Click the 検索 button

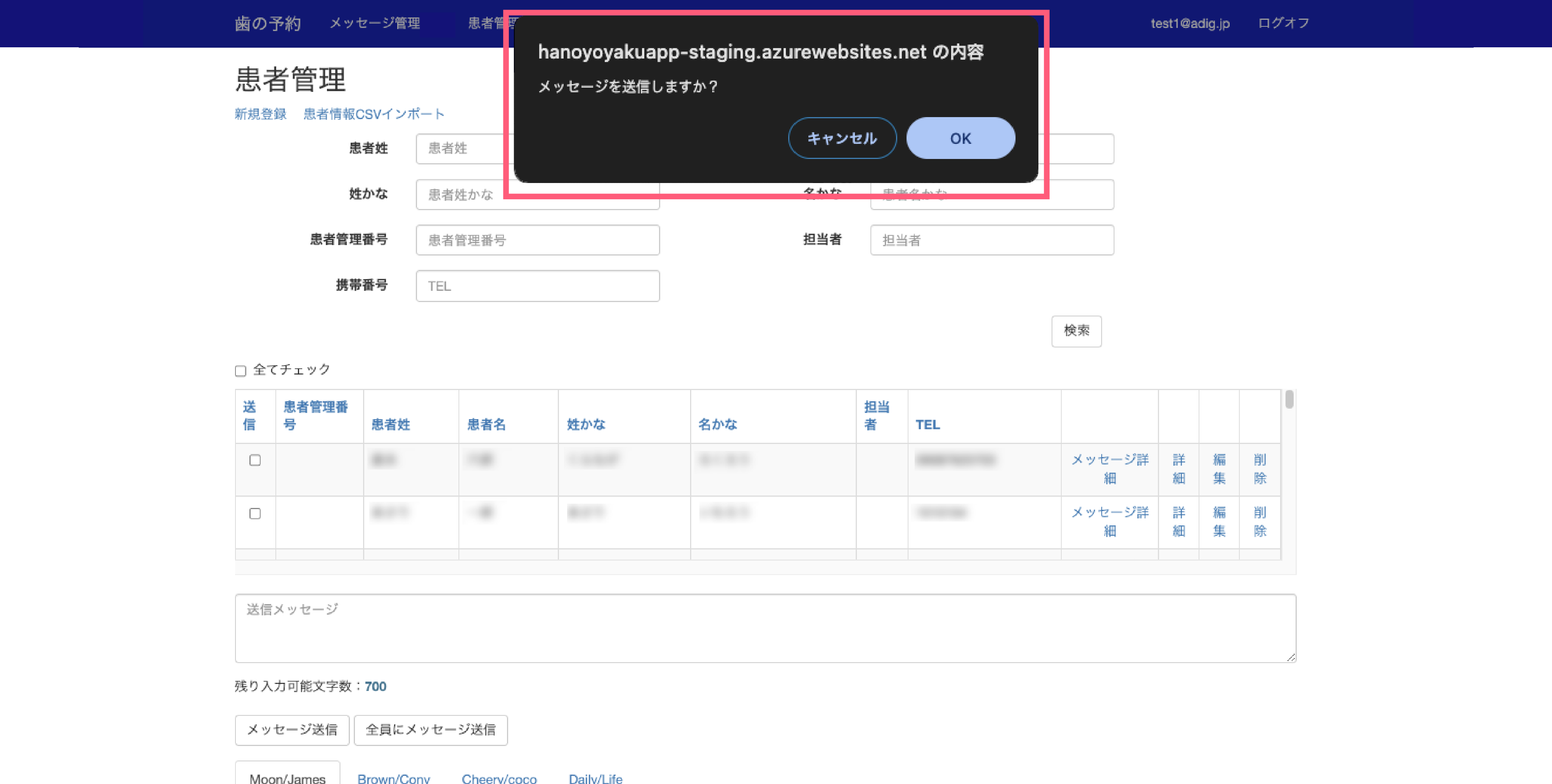coord(1076,331)
